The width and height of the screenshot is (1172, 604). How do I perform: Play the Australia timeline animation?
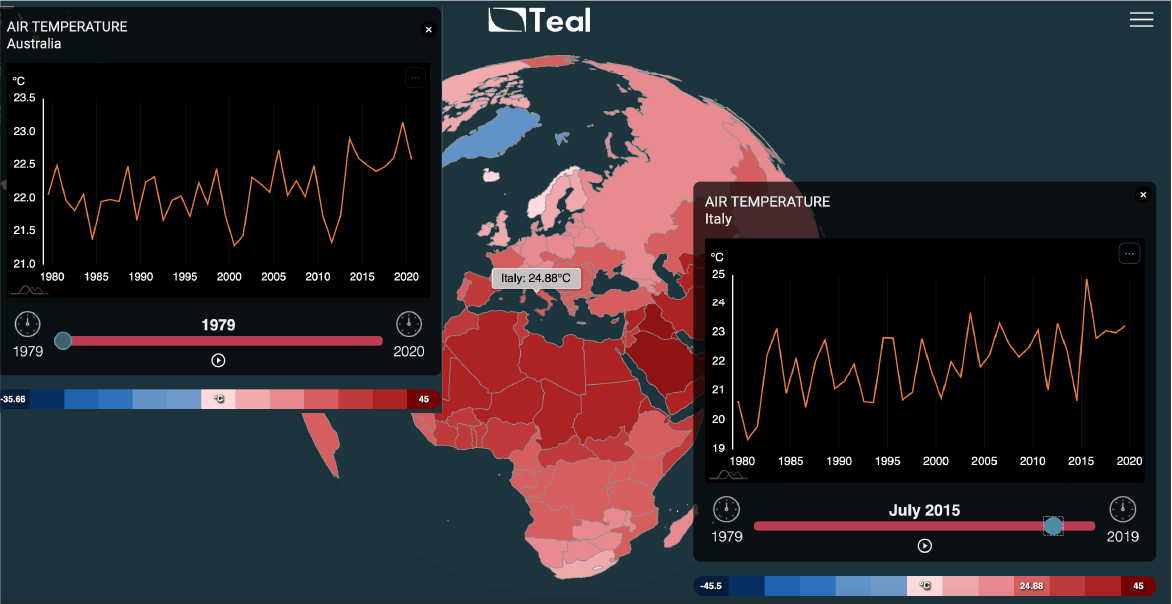[218, 360]
